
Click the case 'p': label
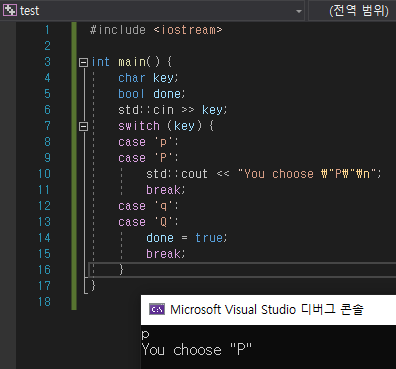click(148, 142)
